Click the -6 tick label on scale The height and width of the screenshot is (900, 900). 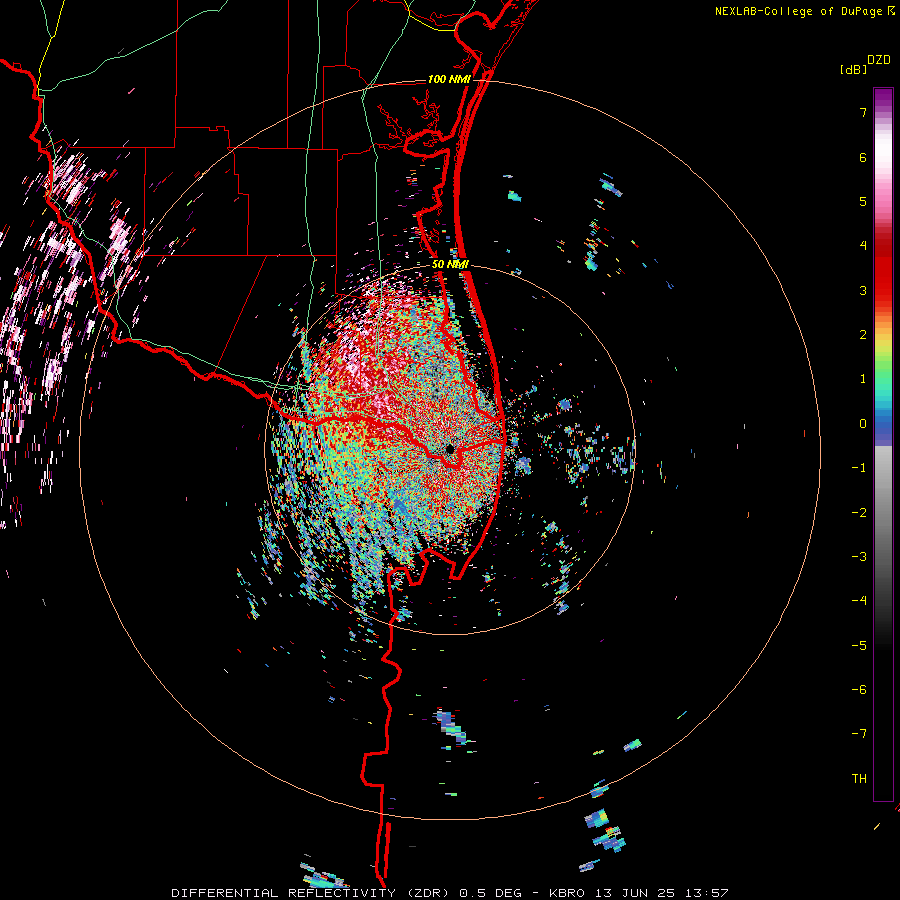tap(859, 689)
